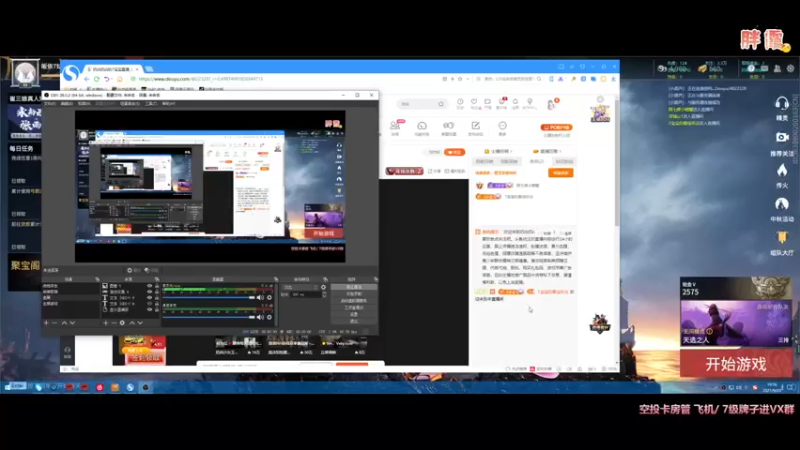Open 编辑 menu in OBS
Viewport: 800px width, 450px height.
pos(66,104)
